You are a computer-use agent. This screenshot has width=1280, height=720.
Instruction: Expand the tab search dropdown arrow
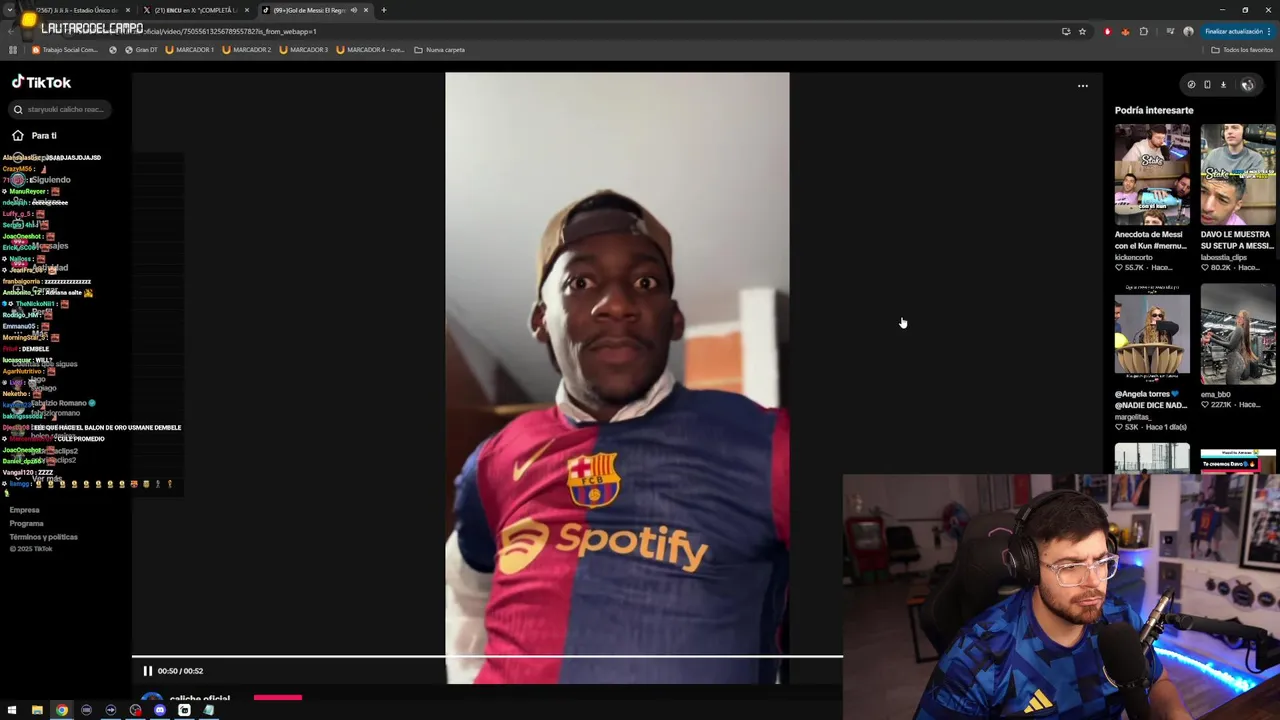(x=9, y=10)
